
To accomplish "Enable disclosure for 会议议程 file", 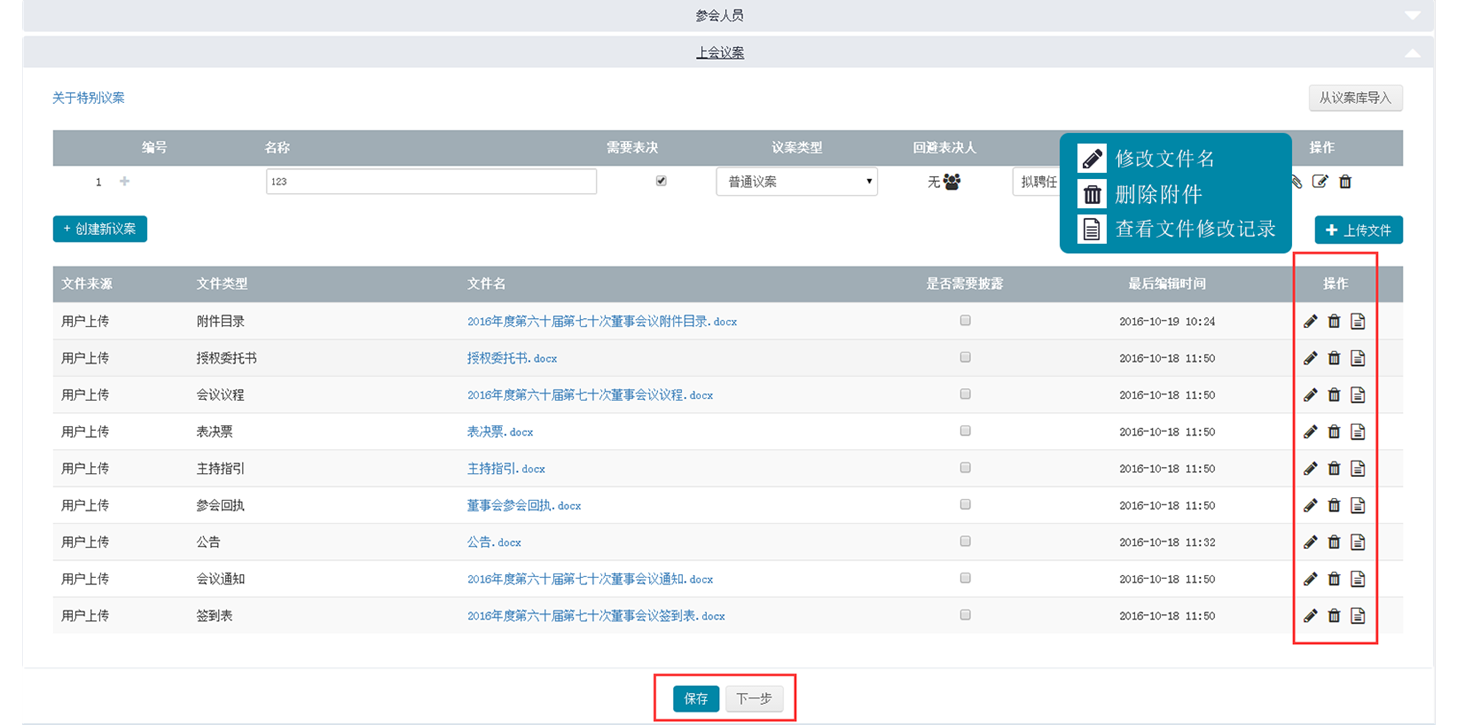I will [x=965, y=394].
